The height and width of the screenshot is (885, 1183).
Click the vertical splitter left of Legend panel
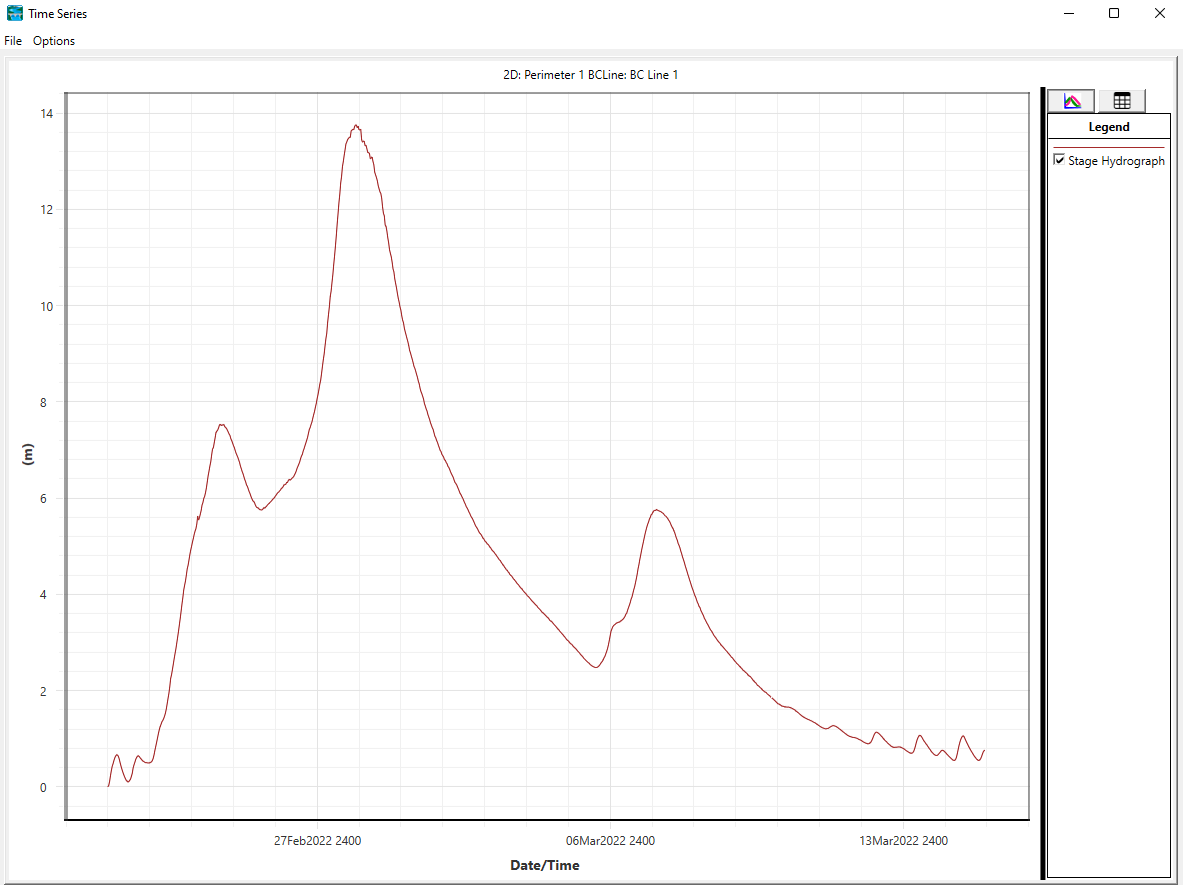point(1042,480)
